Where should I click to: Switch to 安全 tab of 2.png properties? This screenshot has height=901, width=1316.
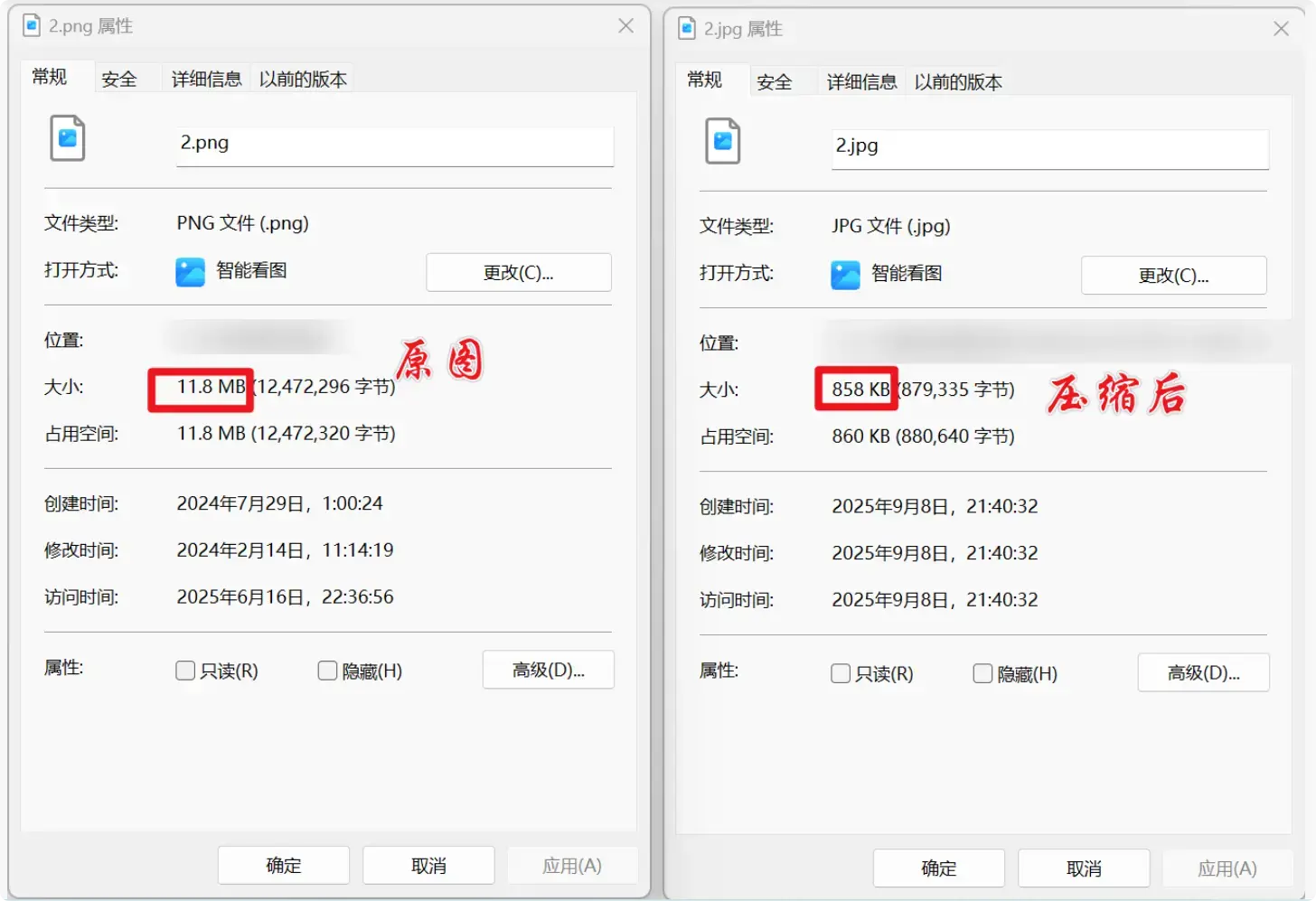pos(120,78)
